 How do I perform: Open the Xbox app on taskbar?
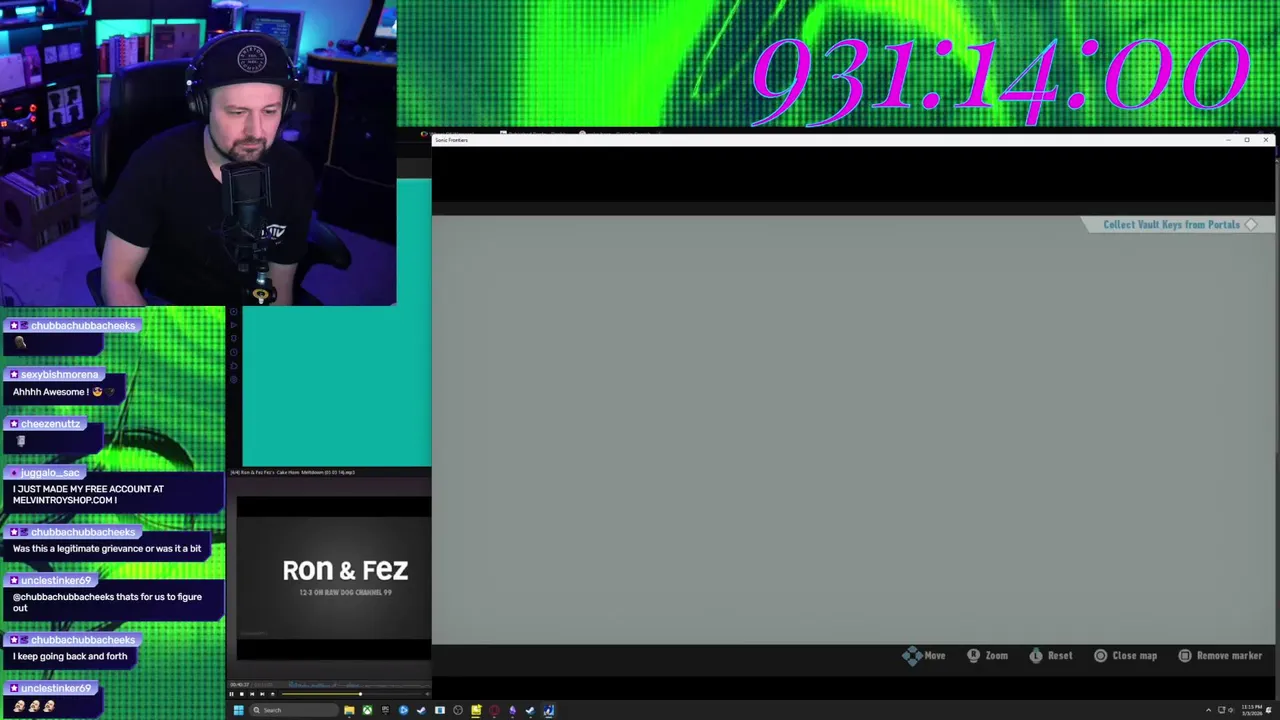pos(367,710)
